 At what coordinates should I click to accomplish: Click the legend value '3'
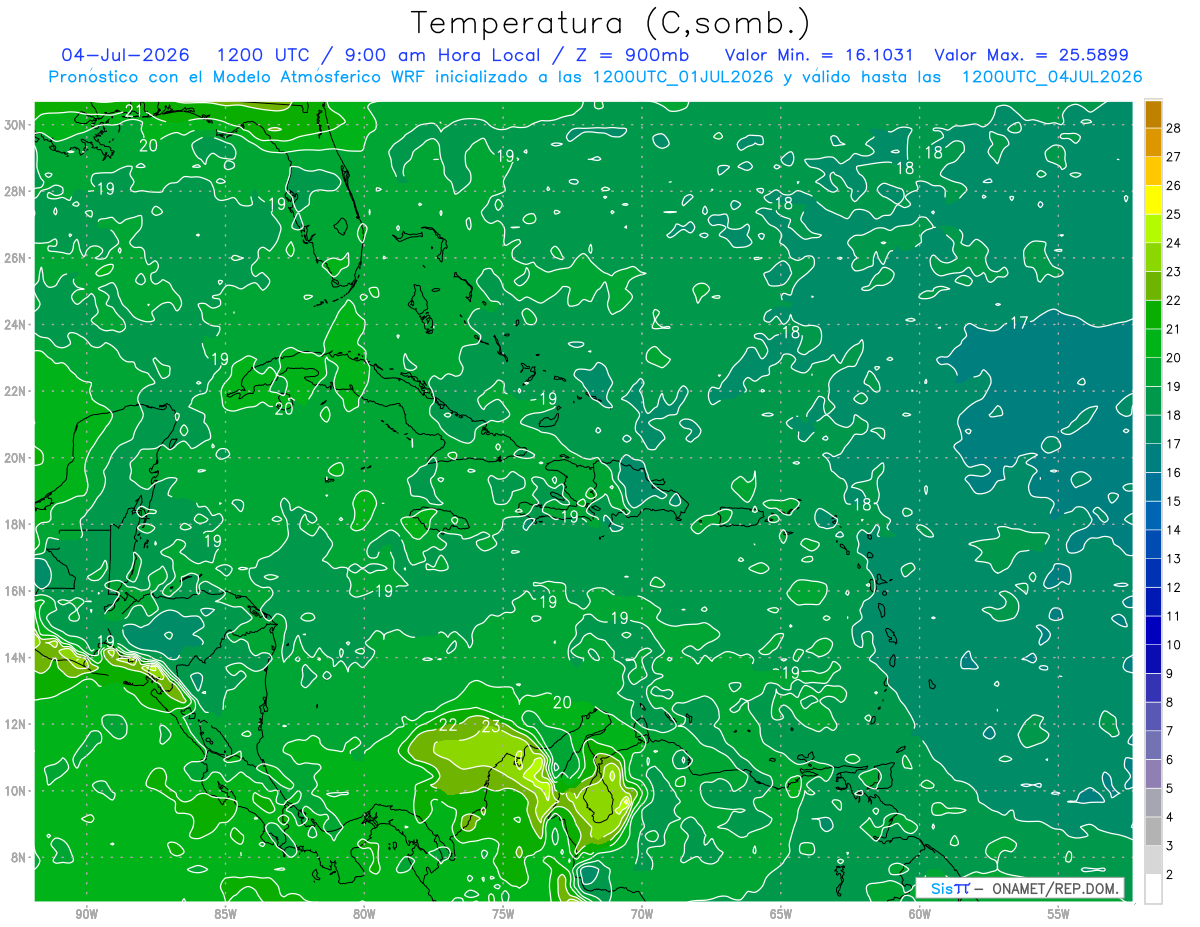[1170, 846]
